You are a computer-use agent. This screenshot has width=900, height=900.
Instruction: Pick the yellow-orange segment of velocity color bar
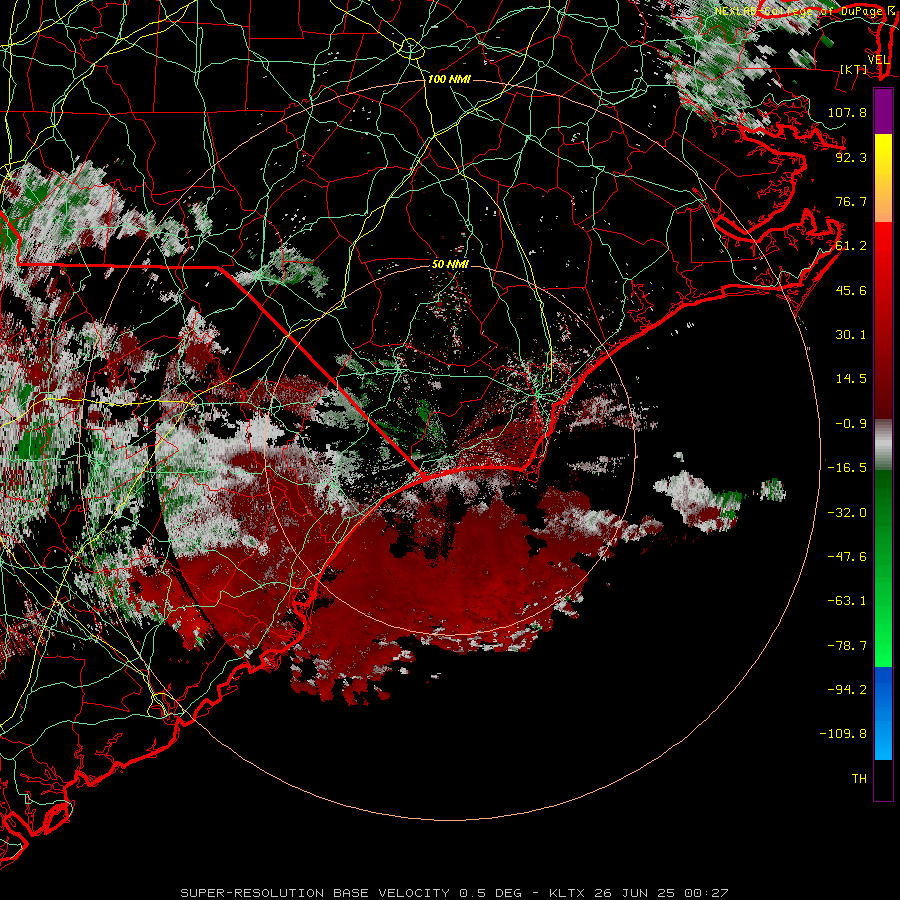click(883, 178)
